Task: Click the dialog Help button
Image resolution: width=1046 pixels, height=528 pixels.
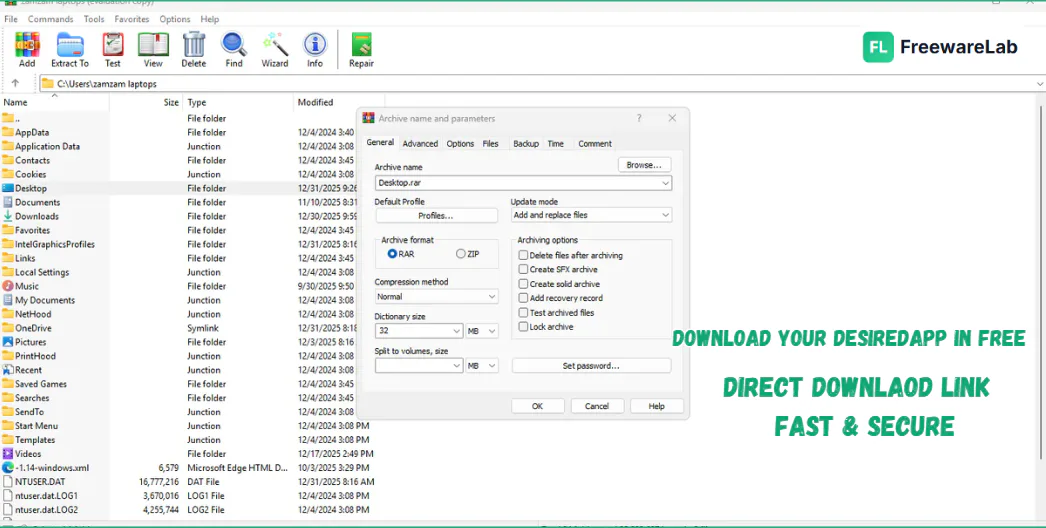Action: click(x=656, y=406)
